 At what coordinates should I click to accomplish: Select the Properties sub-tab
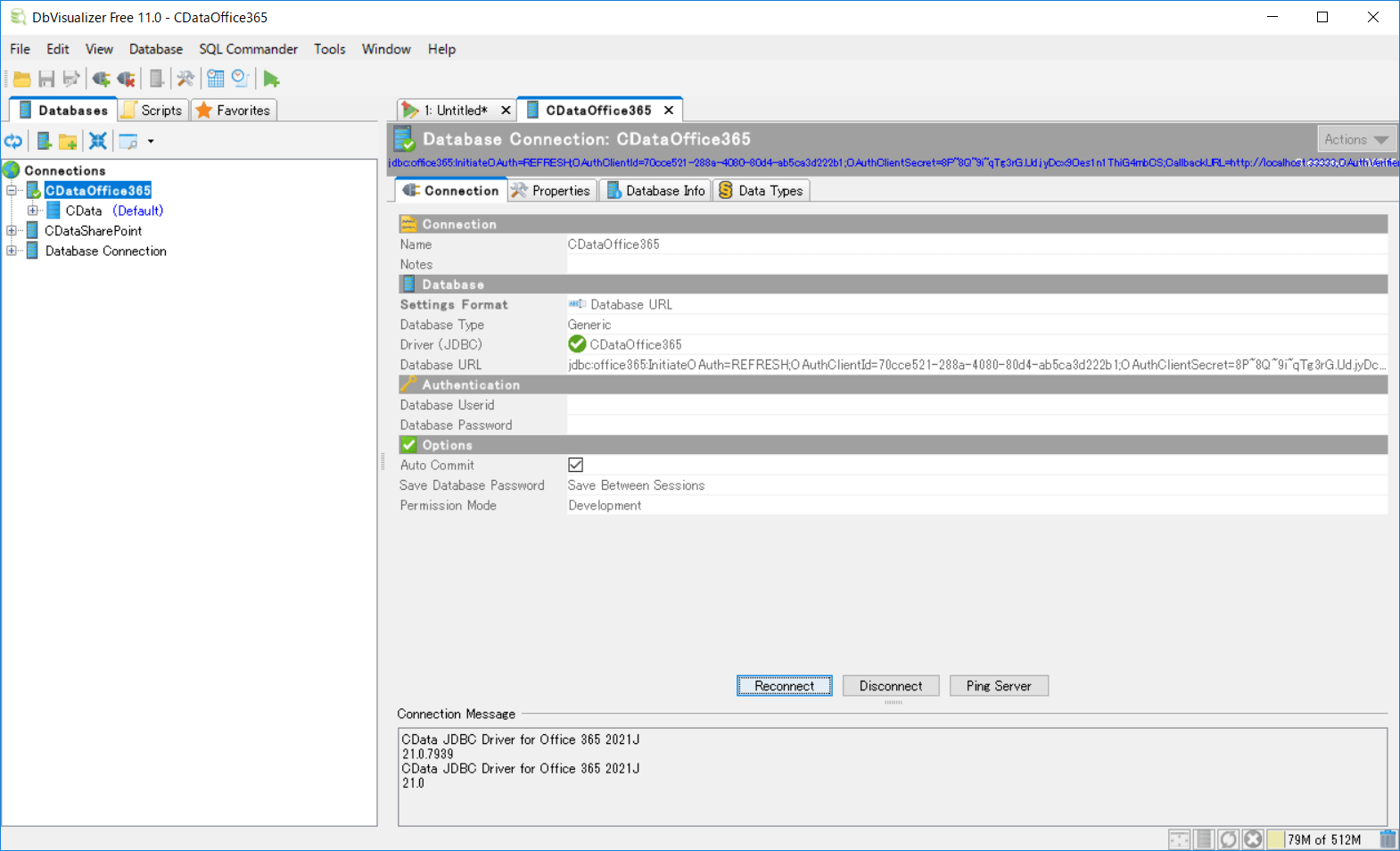pyautogui.click(x=551, y=190)
